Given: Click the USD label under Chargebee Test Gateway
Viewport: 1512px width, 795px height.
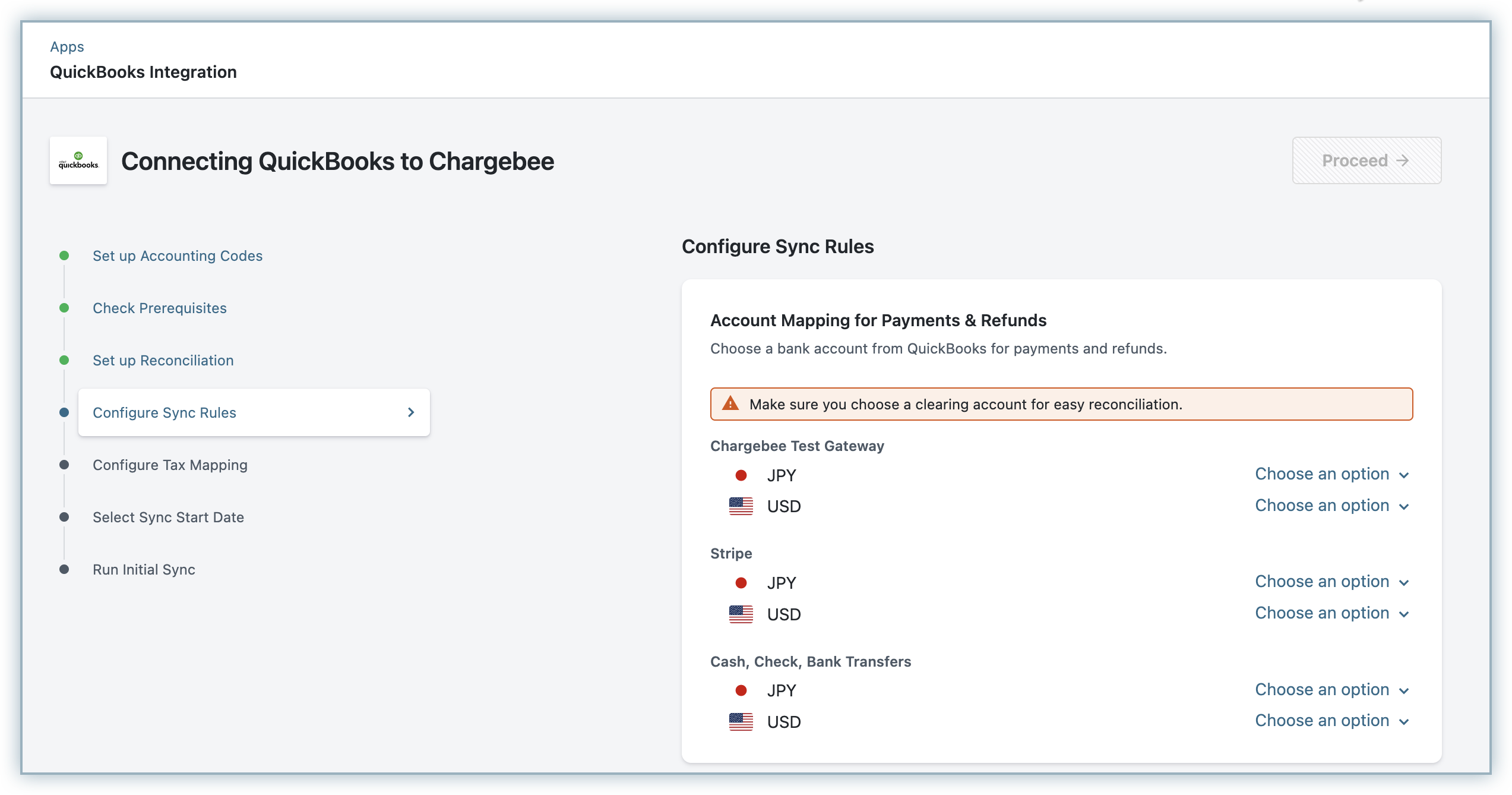Looking at the screenshot, I should 784,506.
